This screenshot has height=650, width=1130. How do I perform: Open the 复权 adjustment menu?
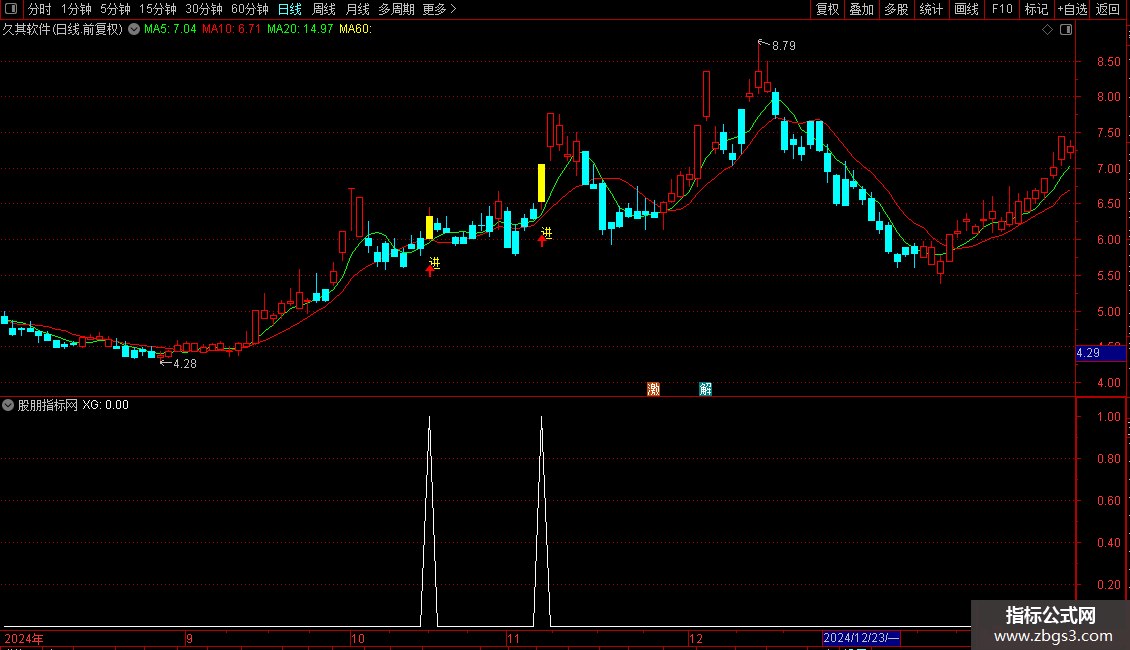click(x=827, y=9)
